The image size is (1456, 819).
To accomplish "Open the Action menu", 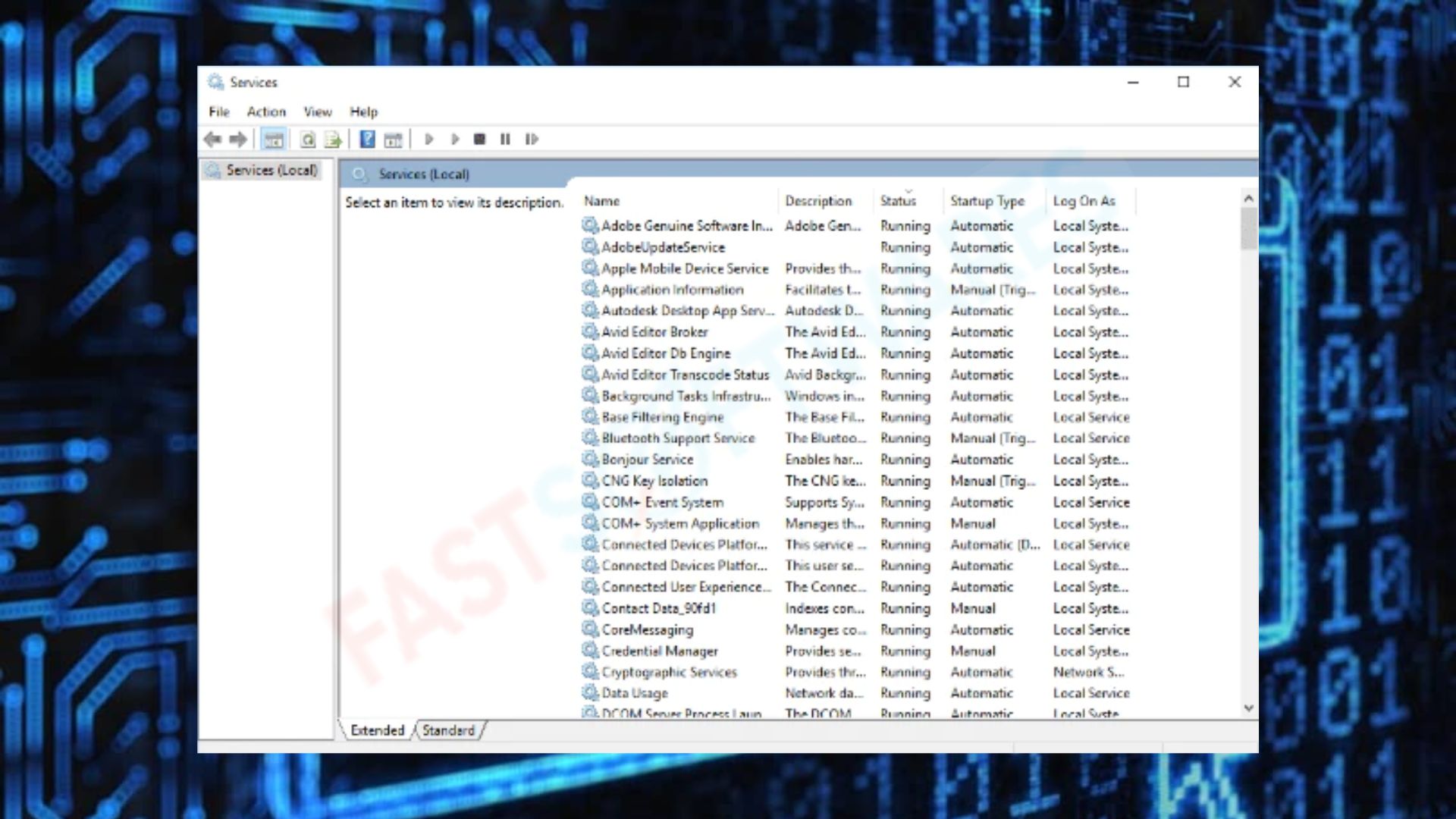I will 266,111.
